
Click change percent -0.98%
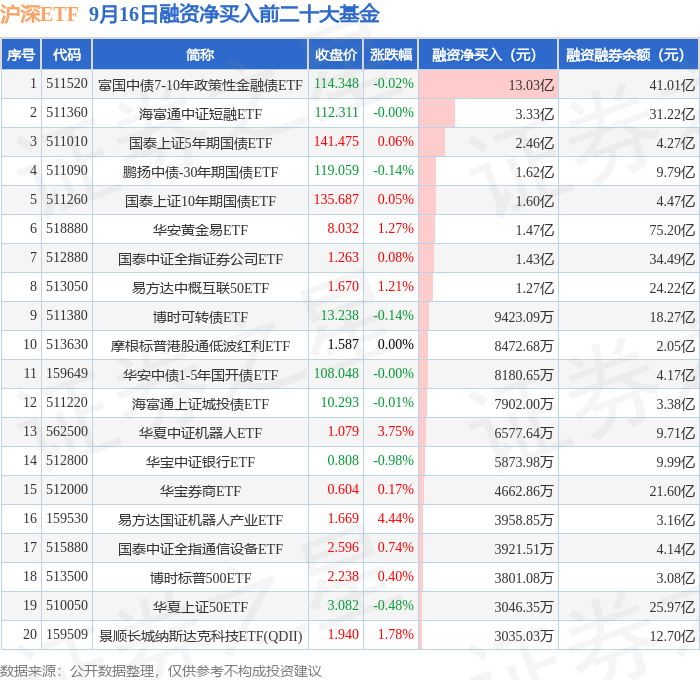(393, 461)
